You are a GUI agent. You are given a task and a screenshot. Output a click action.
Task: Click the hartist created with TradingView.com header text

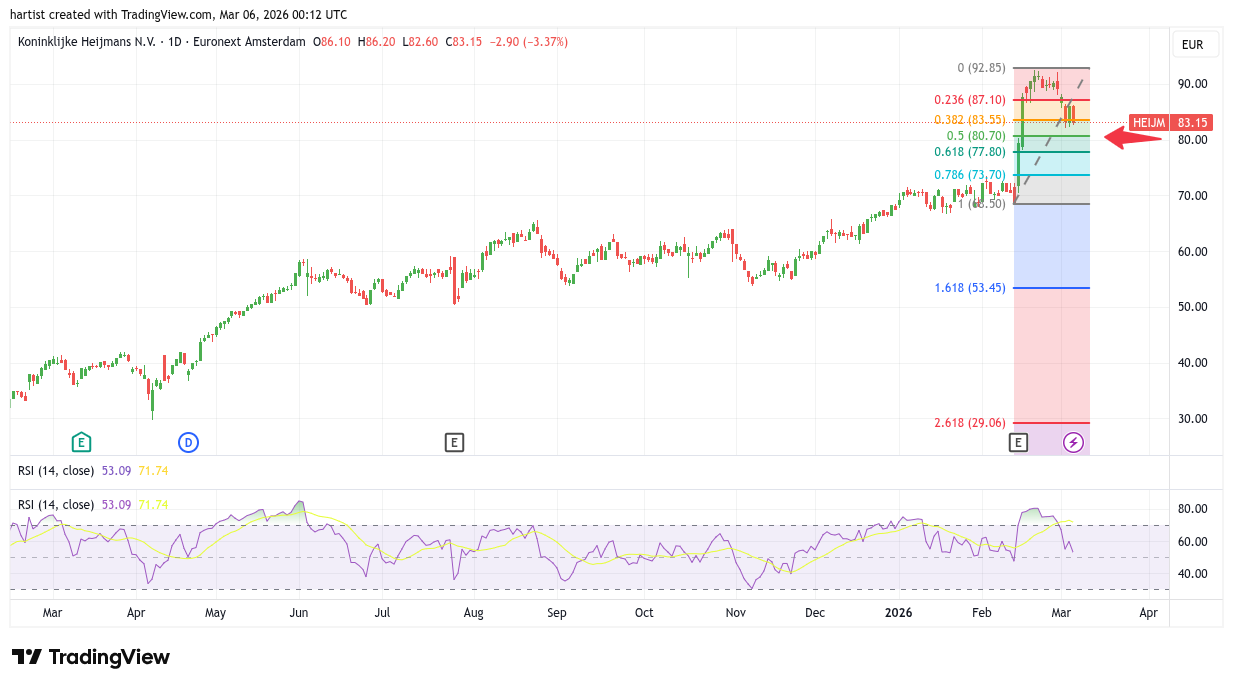pyautogui.click(x=179, y=15)
